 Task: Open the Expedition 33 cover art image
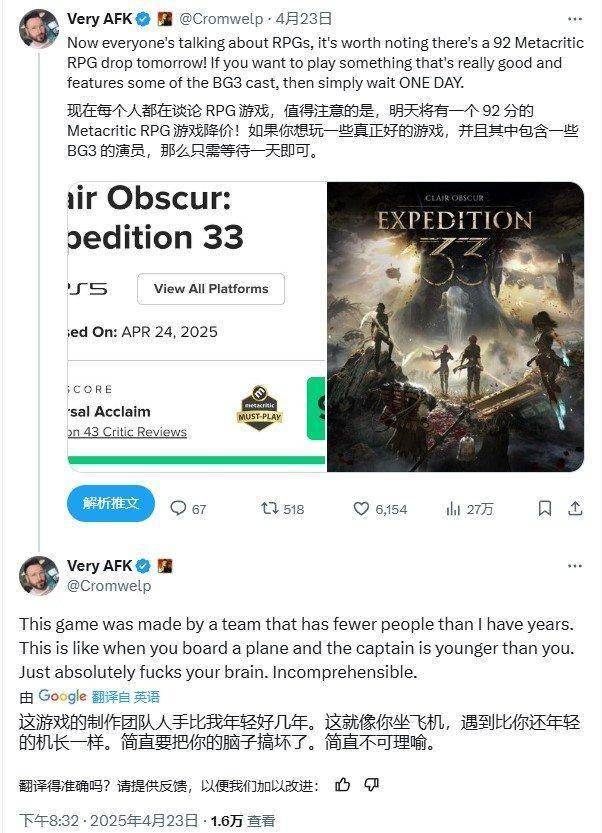pyautogui.click(x=455, y=327)
